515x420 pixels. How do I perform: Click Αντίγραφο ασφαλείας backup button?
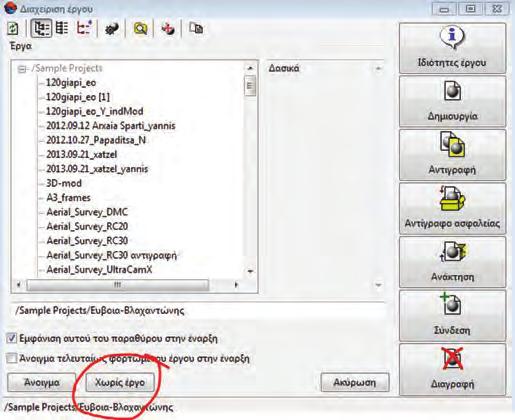coord(452,209)
